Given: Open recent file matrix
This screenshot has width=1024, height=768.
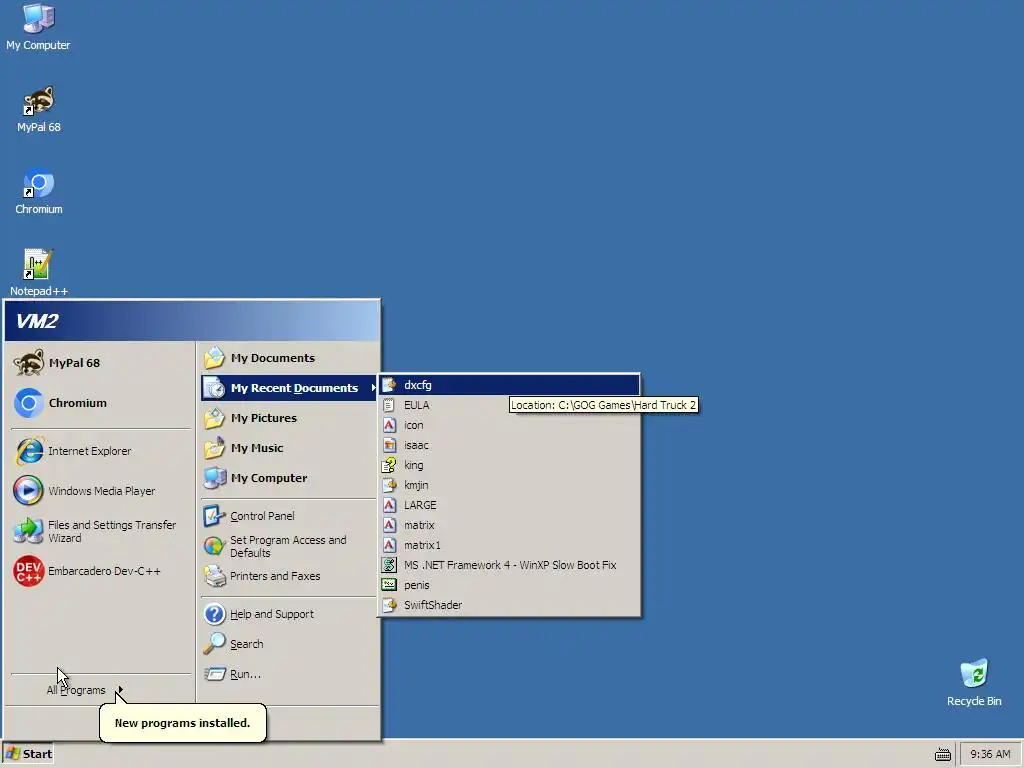Looking at the screenshot, I should (x=509, y=525).
